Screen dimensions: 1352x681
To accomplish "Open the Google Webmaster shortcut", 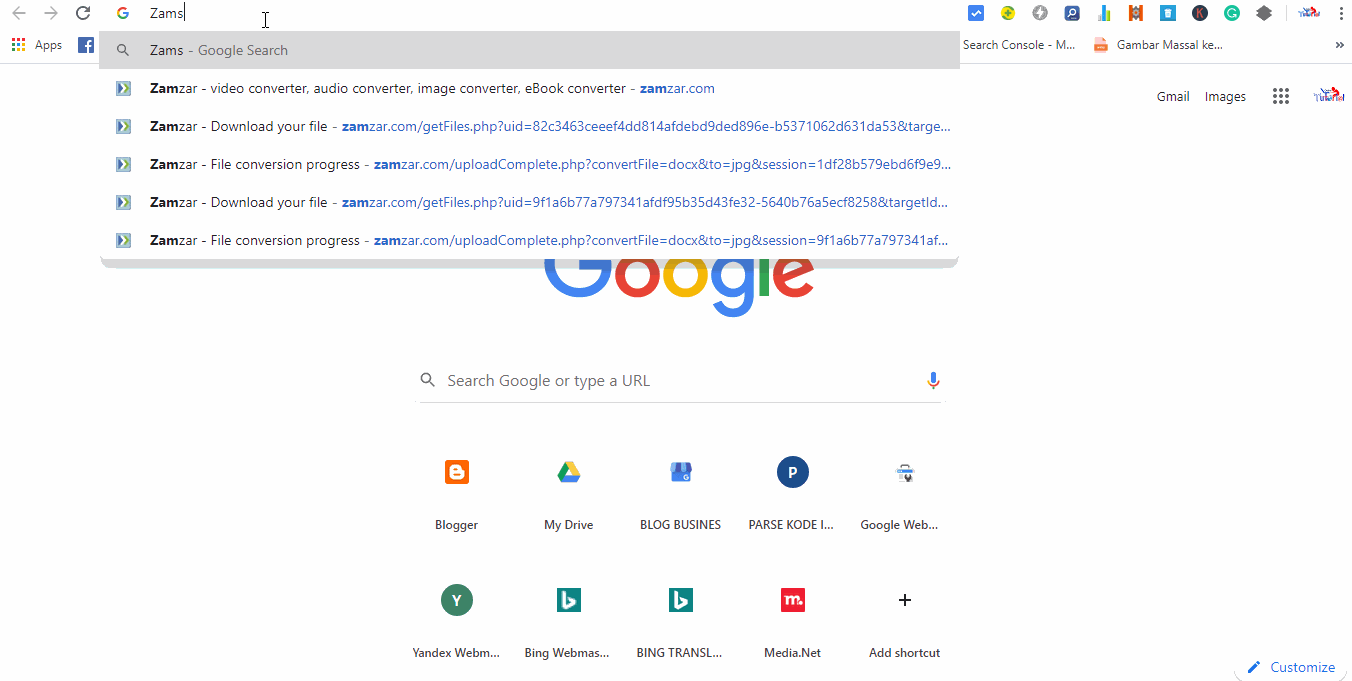I will pyautogui.click(x=905, y=492).
